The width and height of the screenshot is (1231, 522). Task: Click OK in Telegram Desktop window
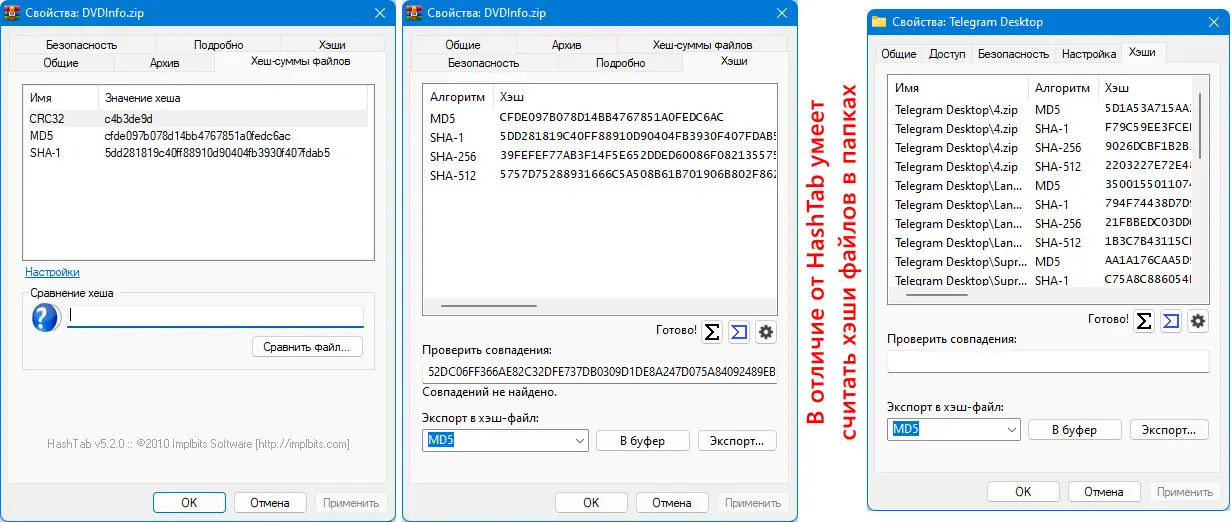click(1023, 492)
